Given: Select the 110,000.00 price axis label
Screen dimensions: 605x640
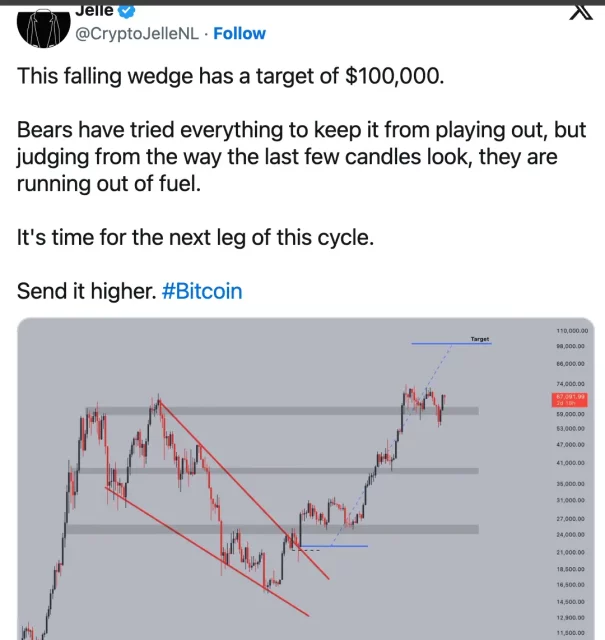Looking at the screenshot, I should tap(572, 331).
